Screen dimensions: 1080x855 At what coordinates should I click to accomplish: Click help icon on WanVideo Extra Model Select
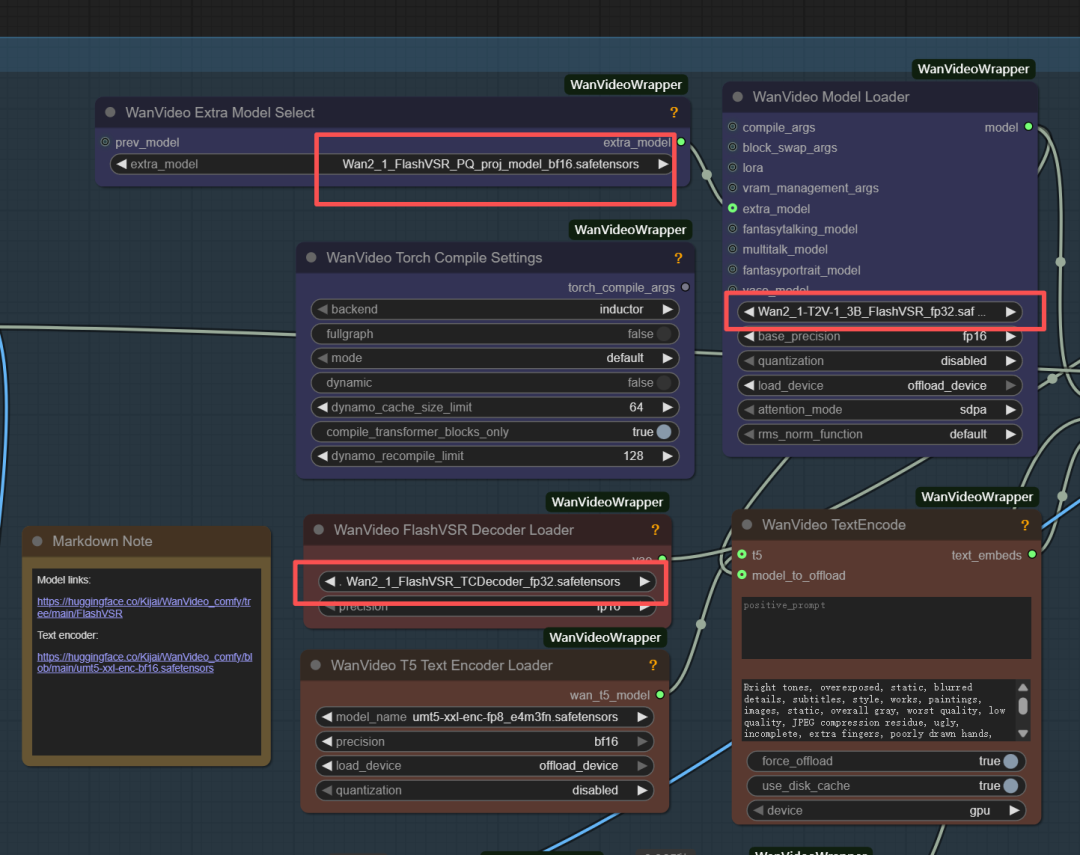click(x=674, y=113)
